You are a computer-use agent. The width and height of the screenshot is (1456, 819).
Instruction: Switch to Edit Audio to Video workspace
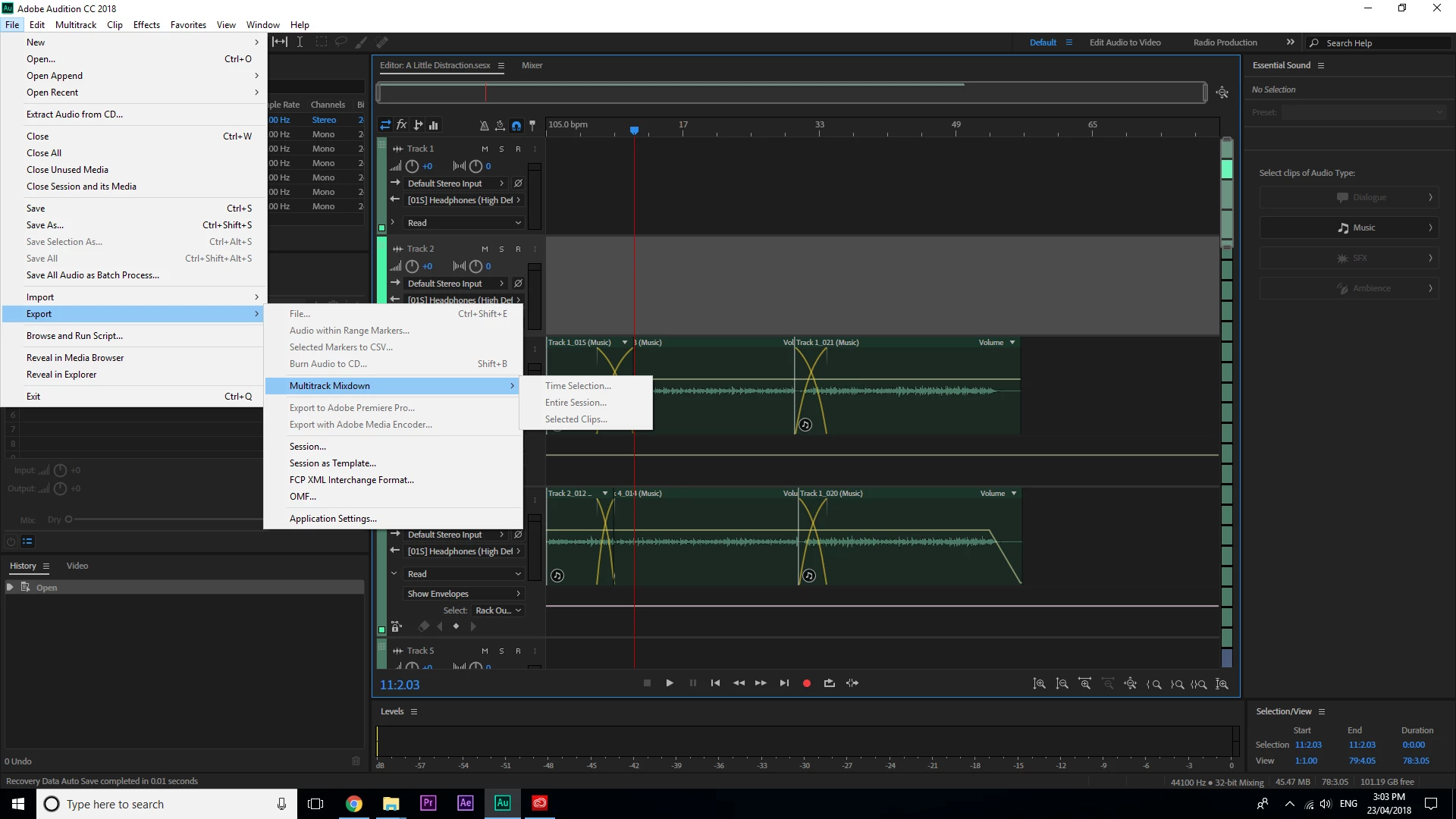pos(1125,42)
